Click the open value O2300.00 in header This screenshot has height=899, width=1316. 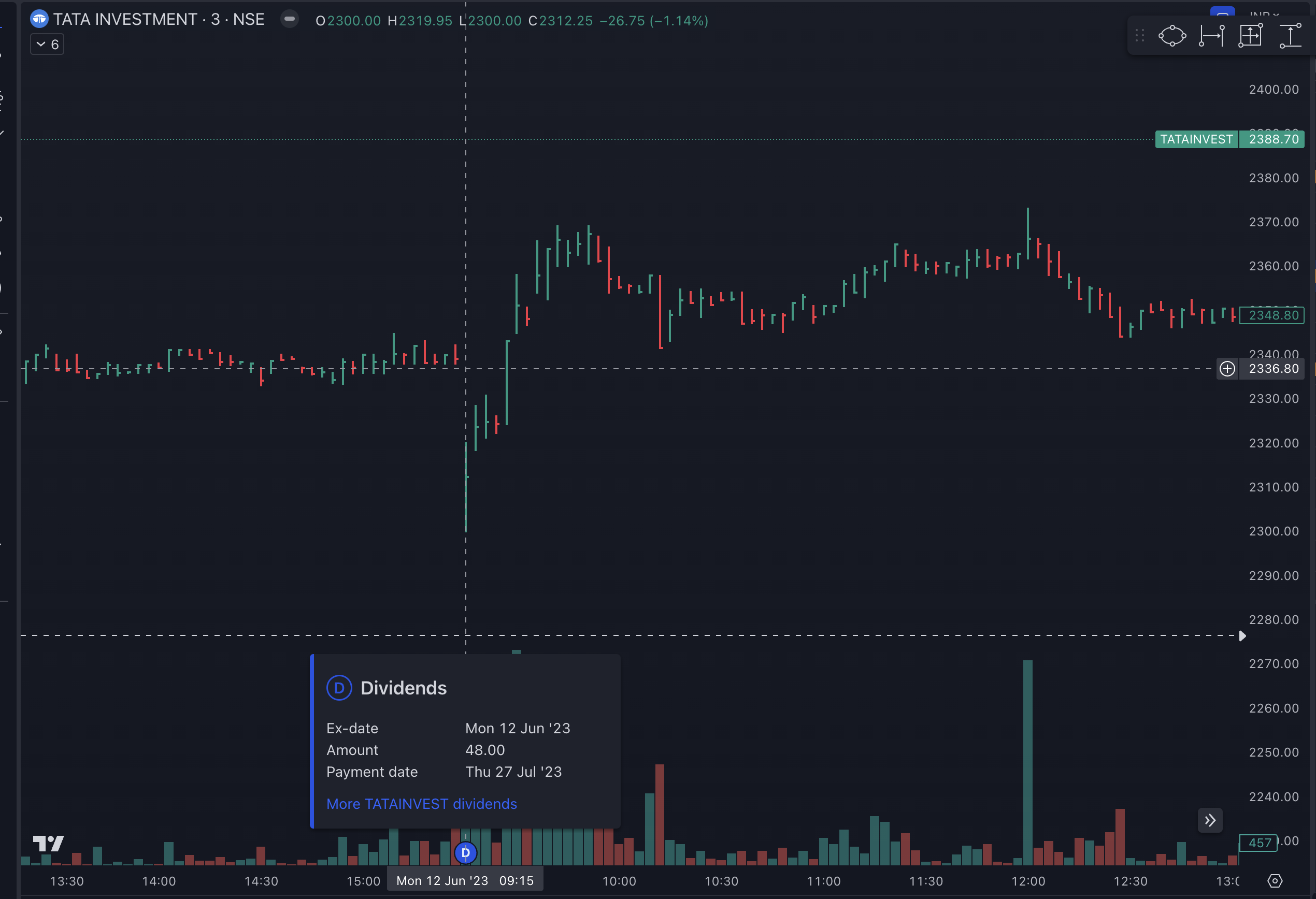(x=348, y=21)
